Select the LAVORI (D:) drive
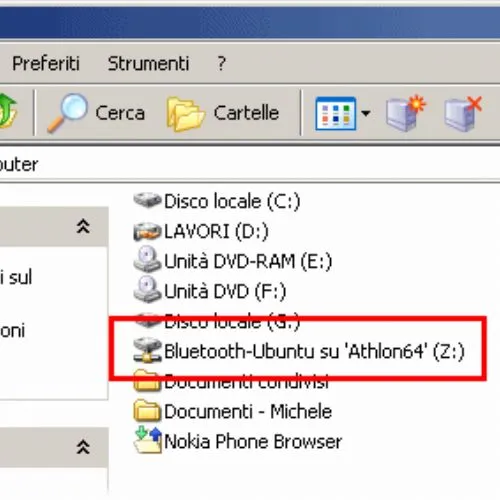This screenshot has height=500, width=500. coord(201,231)
